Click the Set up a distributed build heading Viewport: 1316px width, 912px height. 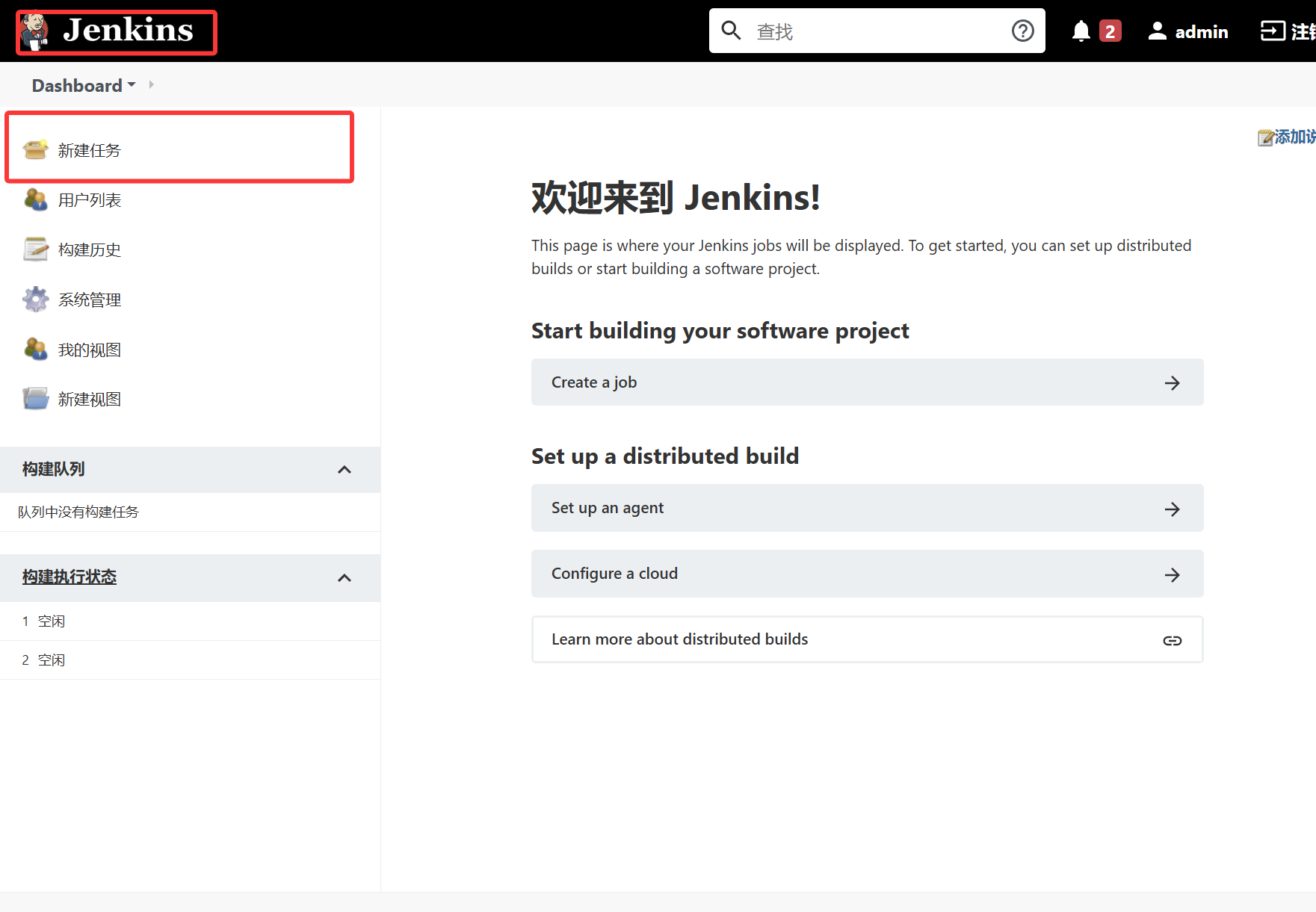point(665,456)
